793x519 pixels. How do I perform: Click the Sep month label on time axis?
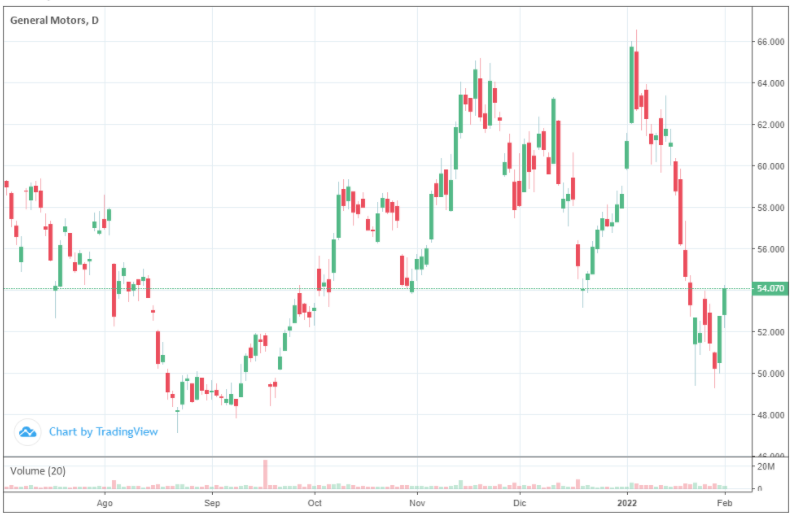(212, 503)
